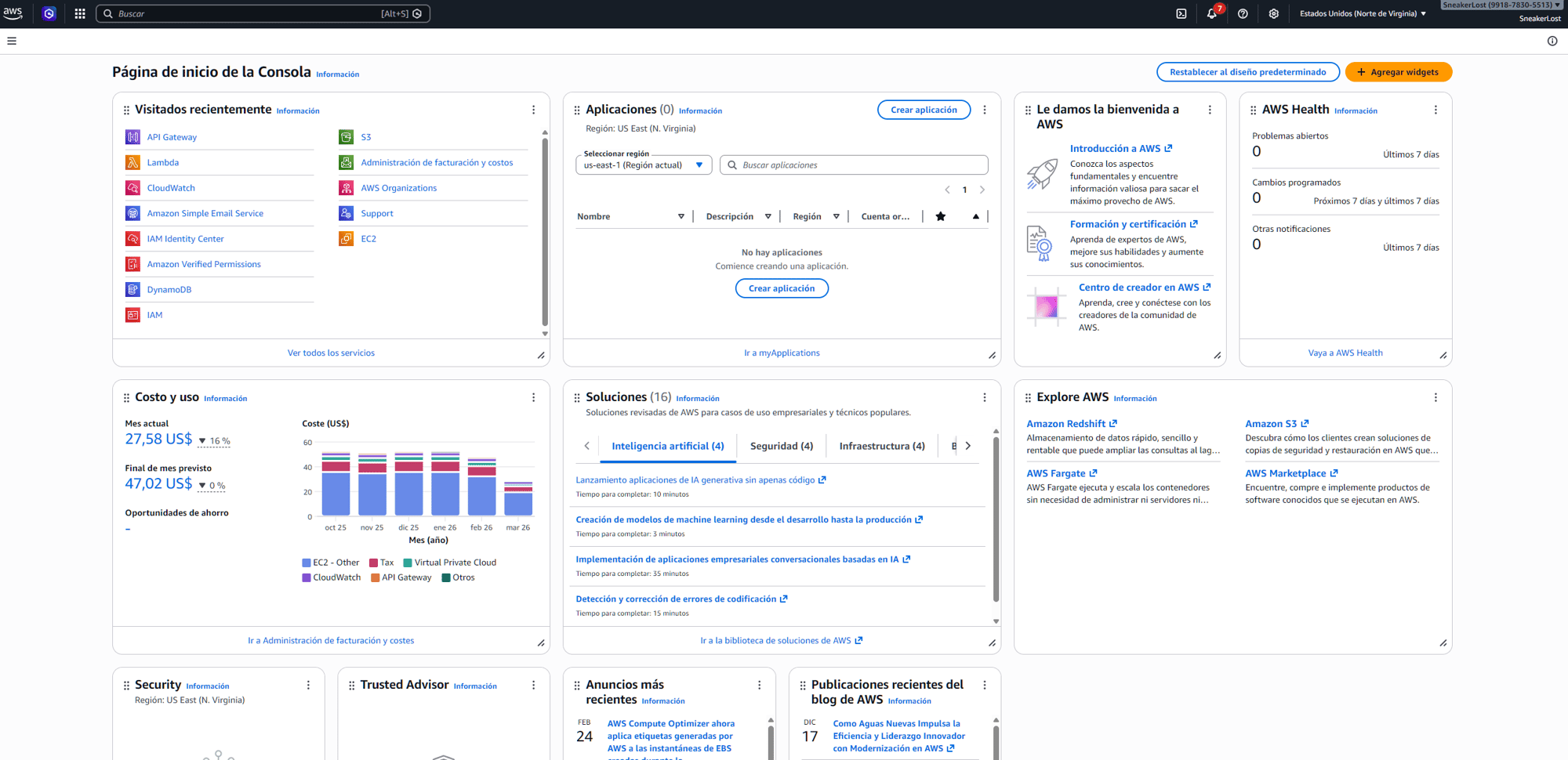The height and width of the screenshot is (760, 1568).
Task: Expand the us-east-1 region selector dropdown
Action: (643, 165)
